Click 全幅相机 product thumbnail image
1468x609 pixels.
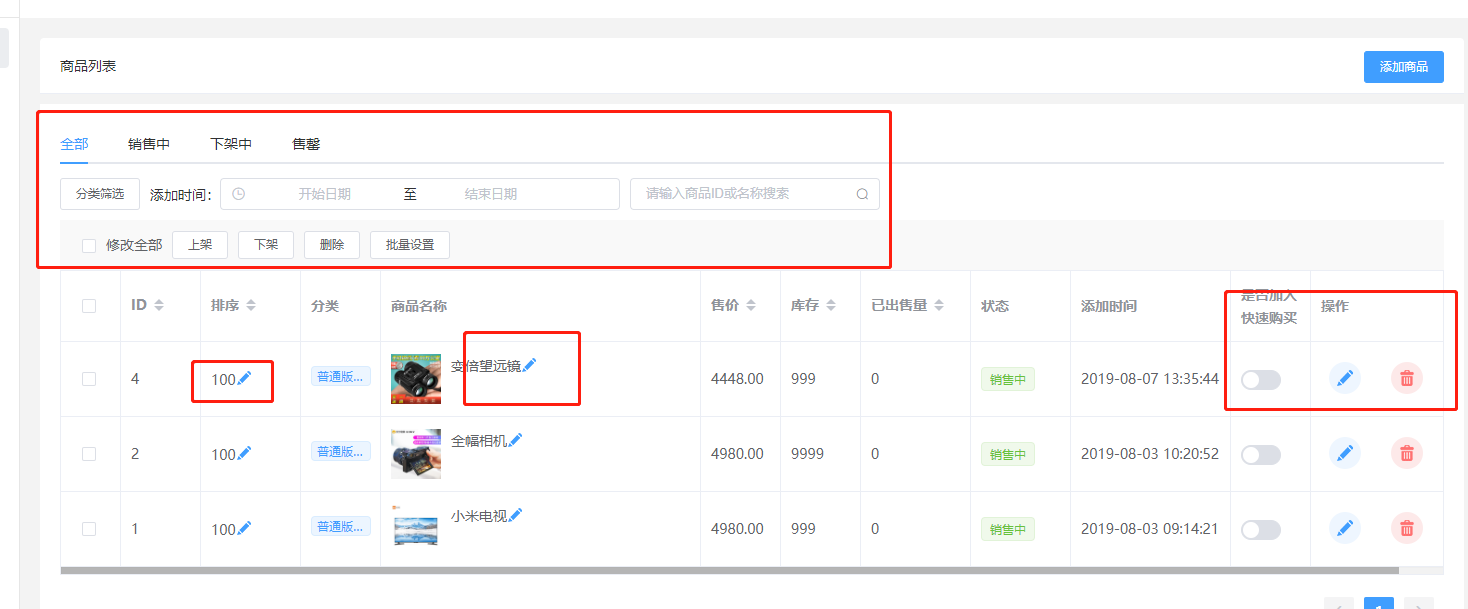416,454
